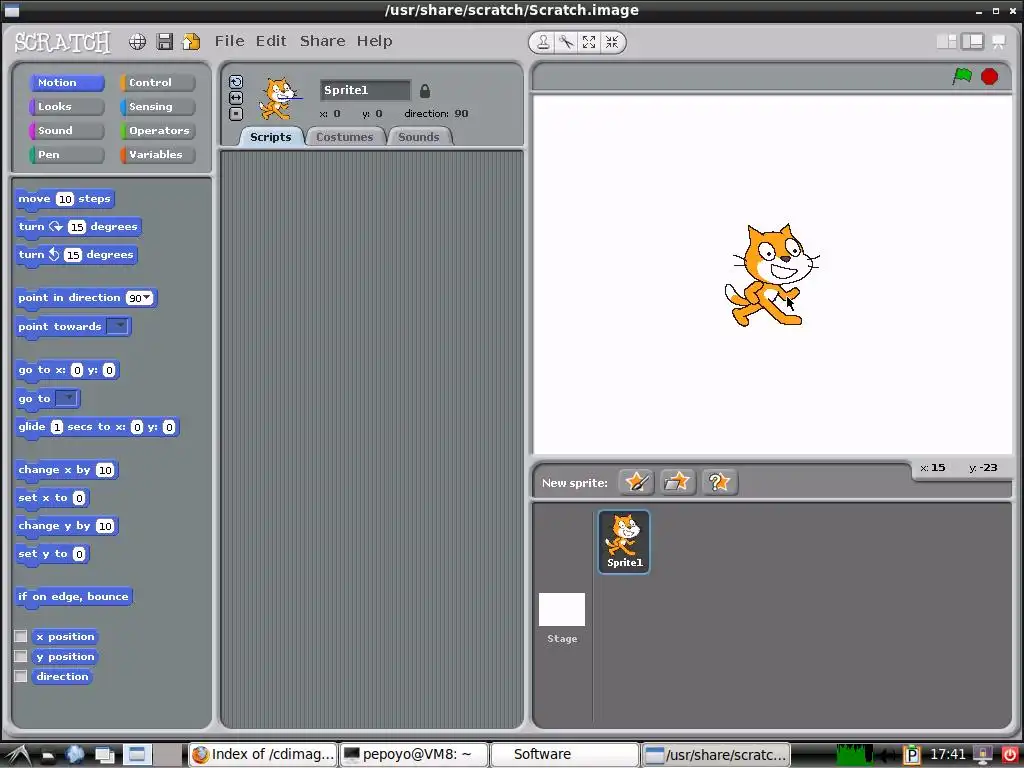This screenshot has width=1024, height=768.
Task: Select the Sprite1 thumbnail in sprite list
Action: pyautogui.click(x=624, y=542)
